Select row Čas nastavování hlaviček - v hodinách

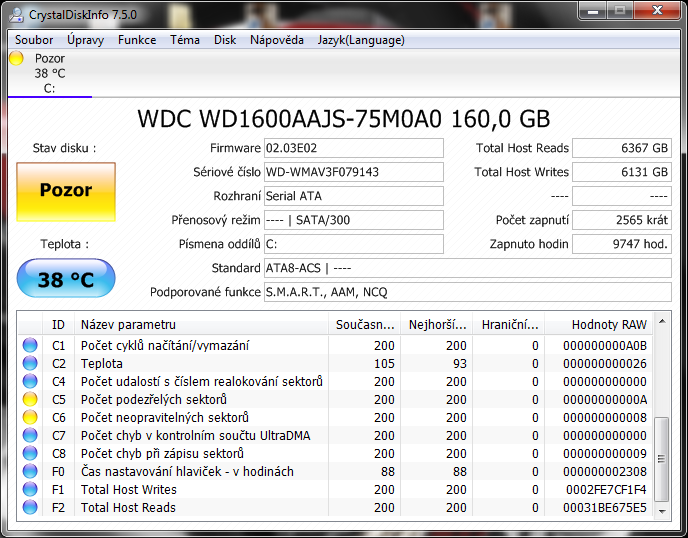(335, 471)
